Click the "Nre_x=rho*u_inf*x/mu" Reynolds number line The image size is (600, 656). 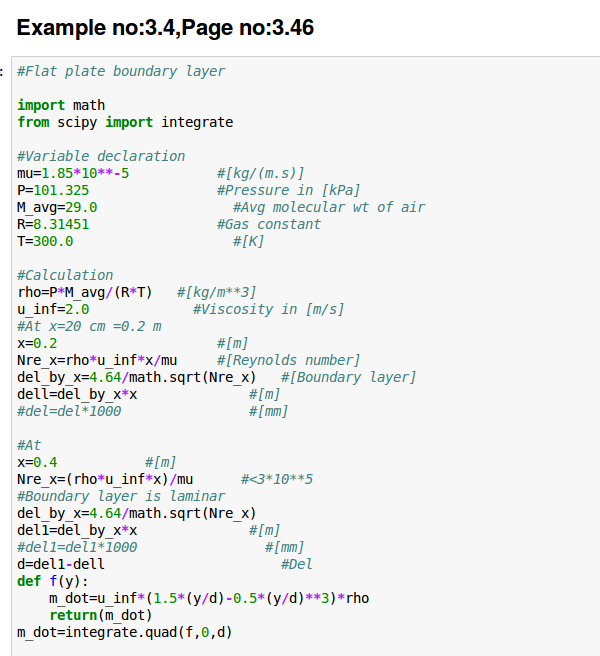point(97,360)
